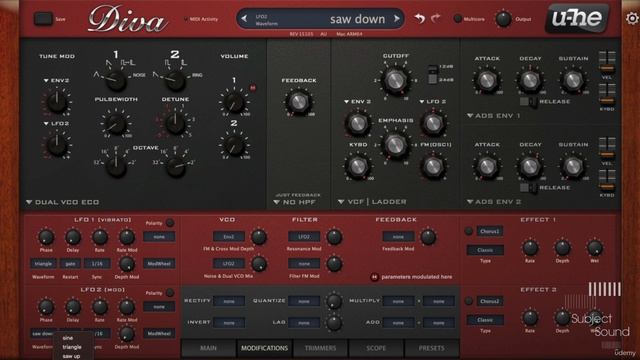Click the 'saw down' preset display
The image size is (640, 360).
click(x=320, y=19)
